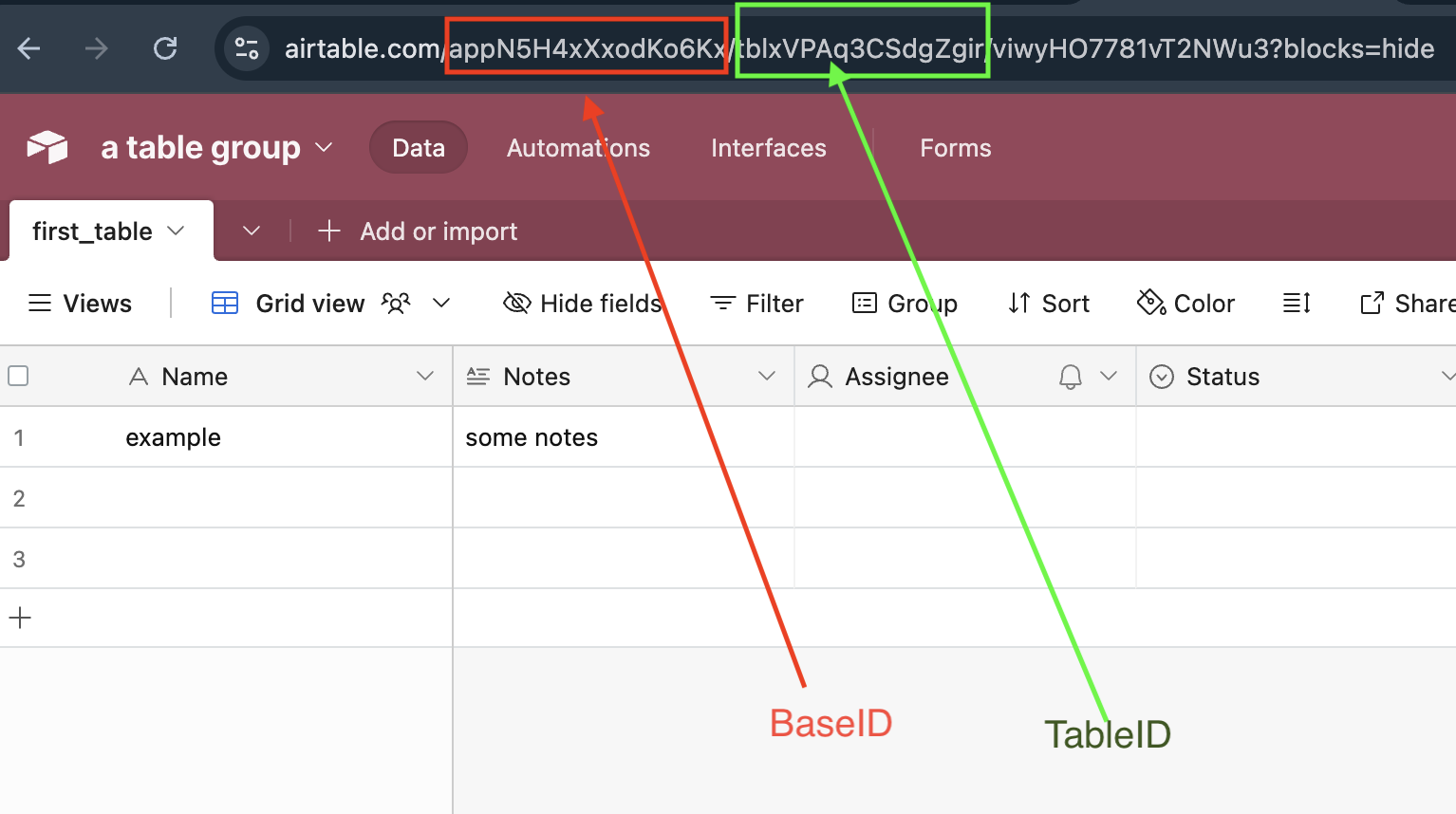Click the row height icon
Viewport: 1456px width, 814px height.
(1297, 304)
